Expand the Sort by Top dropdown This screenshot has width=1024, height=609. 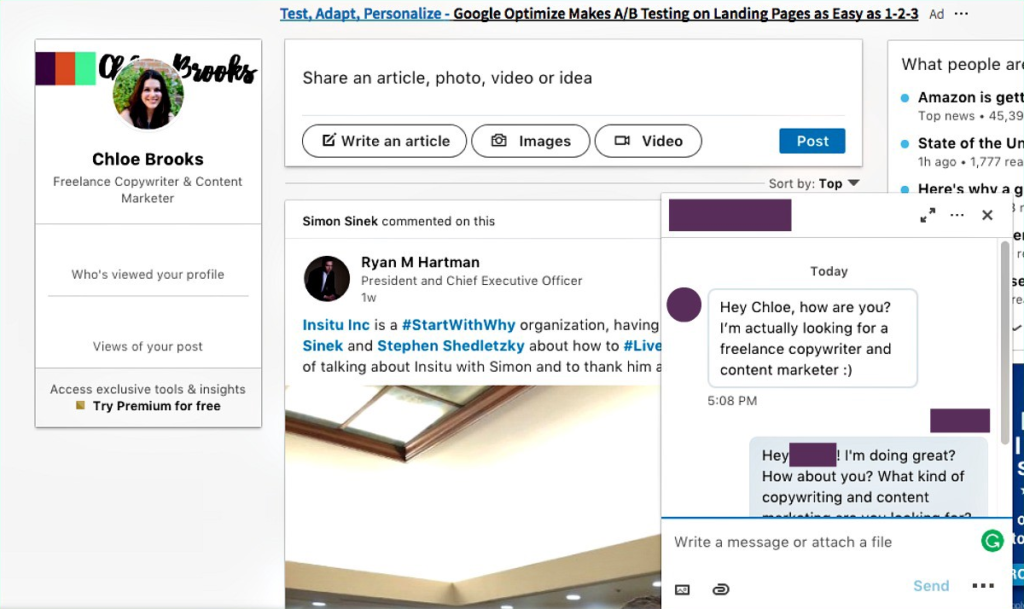pos(810,184)
